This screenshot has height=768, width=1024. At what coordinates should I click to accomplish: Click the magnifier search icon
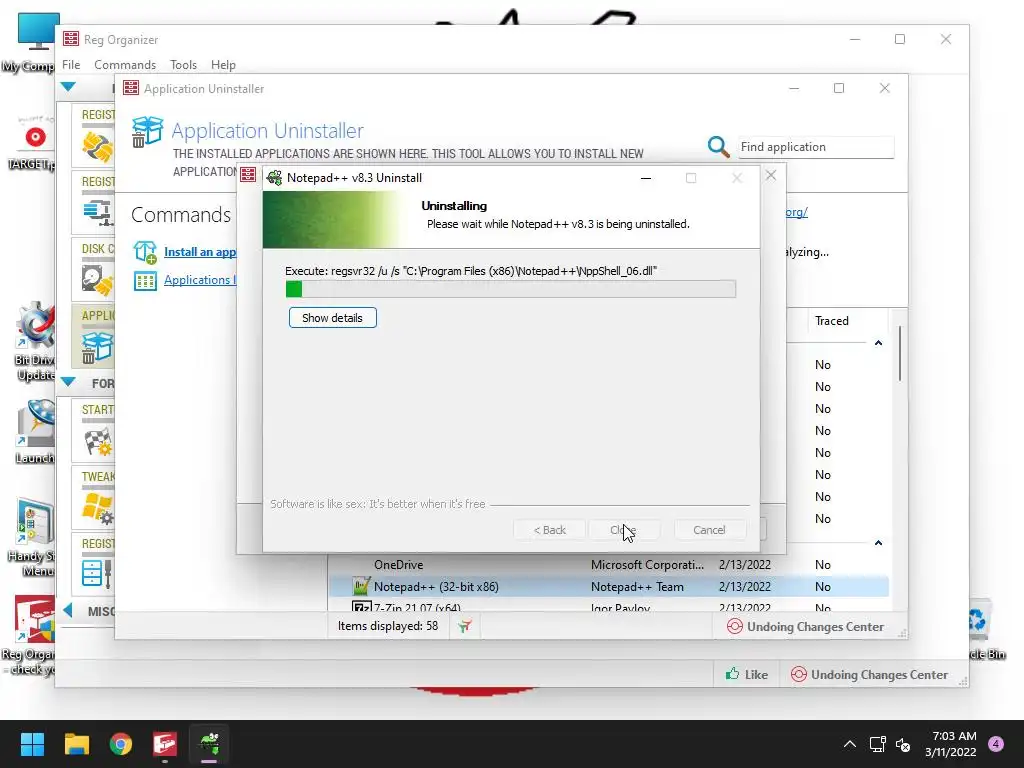coord(718,147)
